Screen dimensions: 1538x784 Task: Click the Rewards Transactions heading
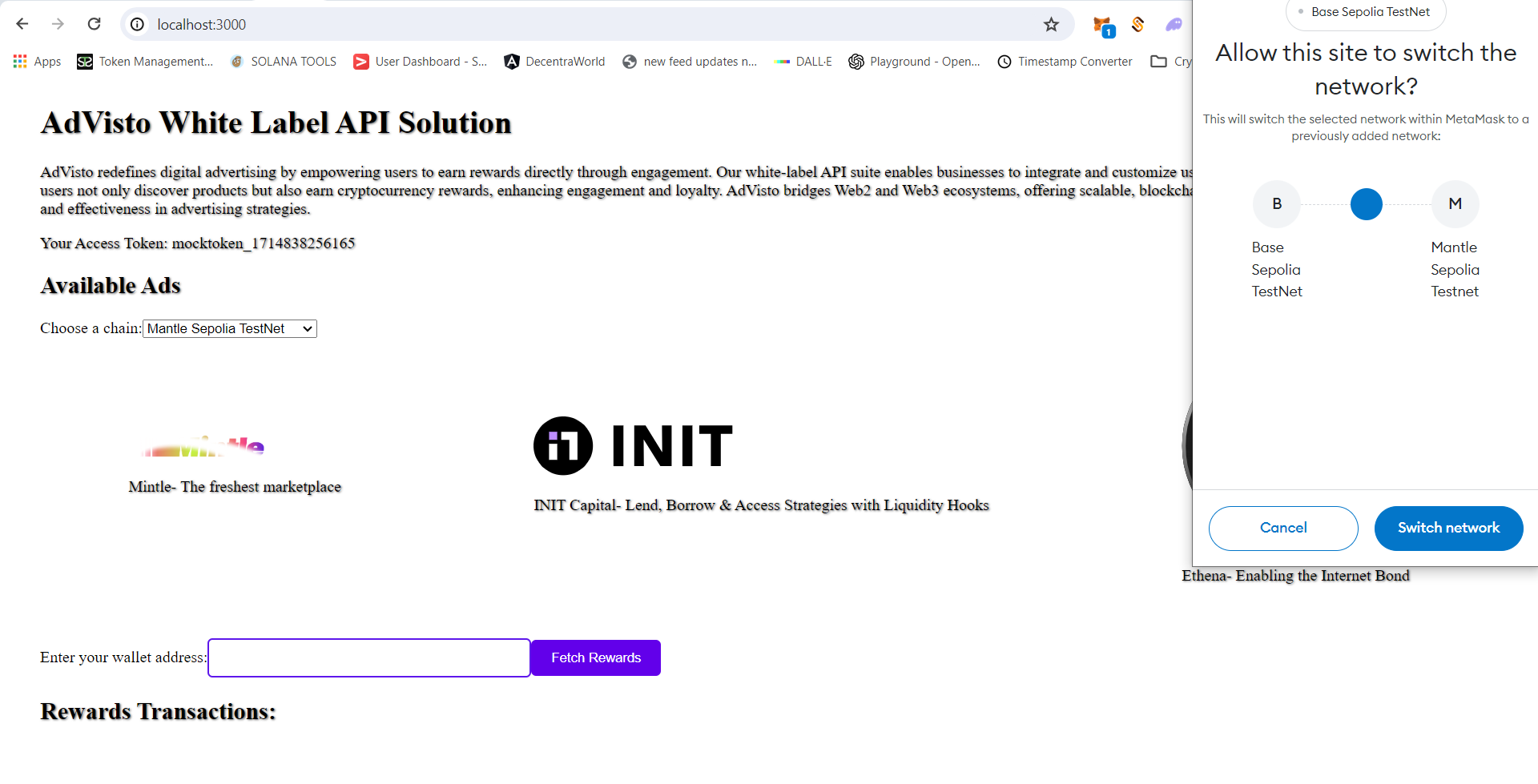coord(158,712)
